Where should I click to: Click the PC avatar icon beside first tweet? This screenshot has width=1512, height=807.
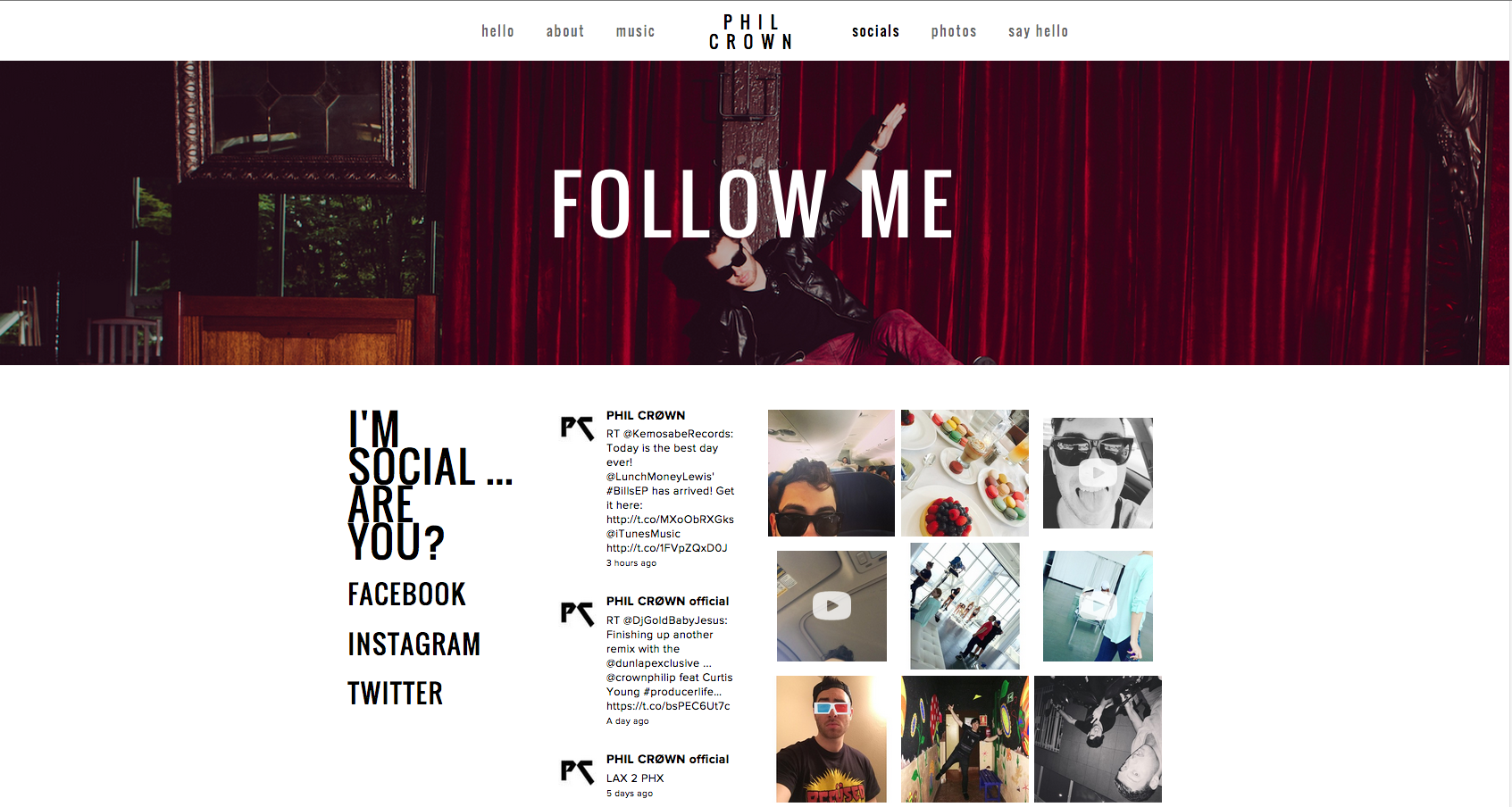[x=577, y=428]
